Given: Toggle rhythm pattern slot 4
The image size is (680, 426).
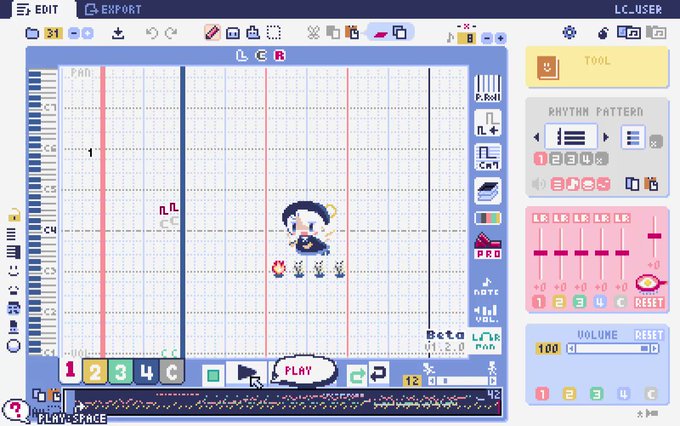Looking at the screenshot, I should pos(586,159).
